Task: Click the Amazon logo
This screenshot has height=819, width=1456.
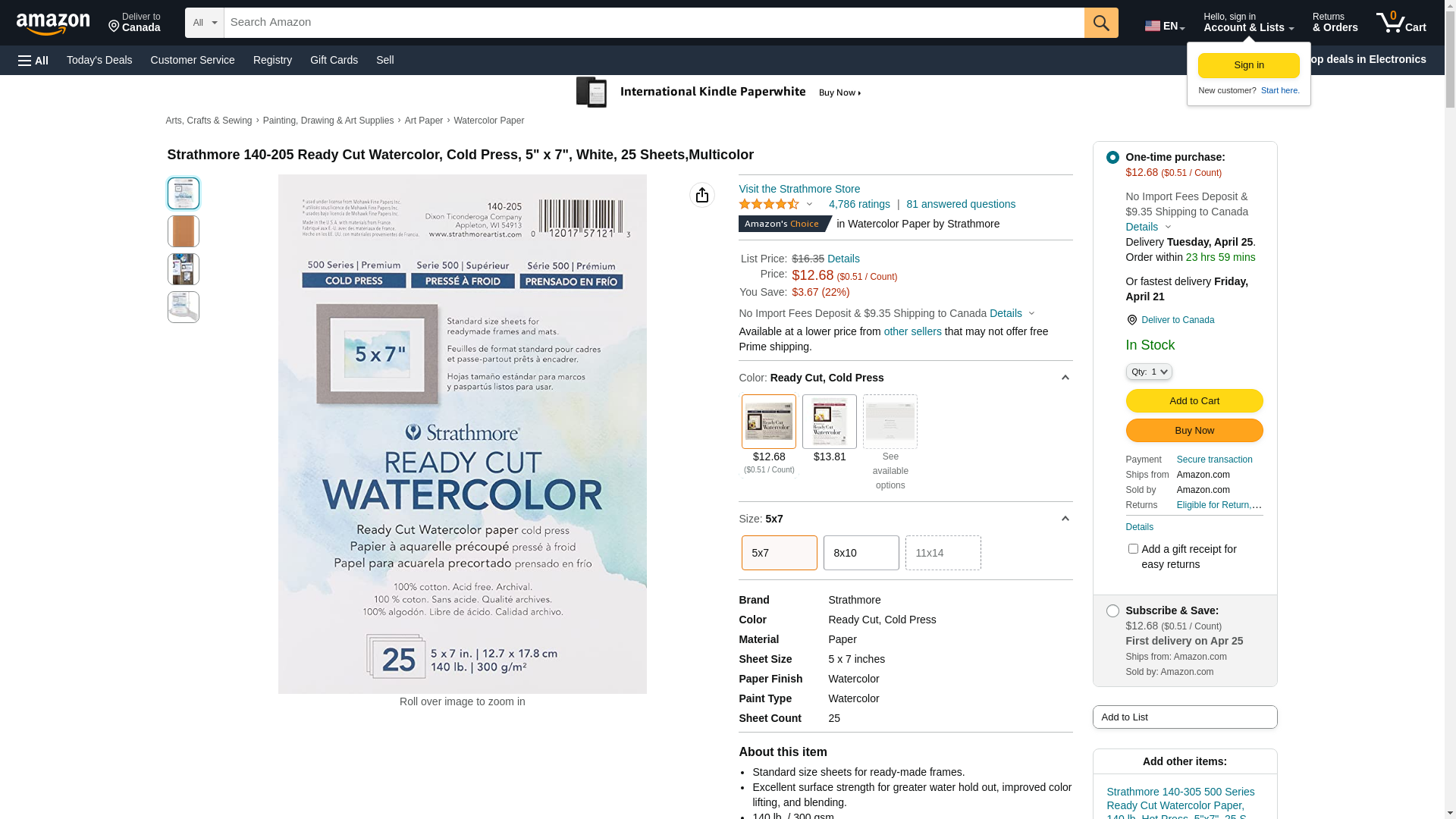Action: 53,24
